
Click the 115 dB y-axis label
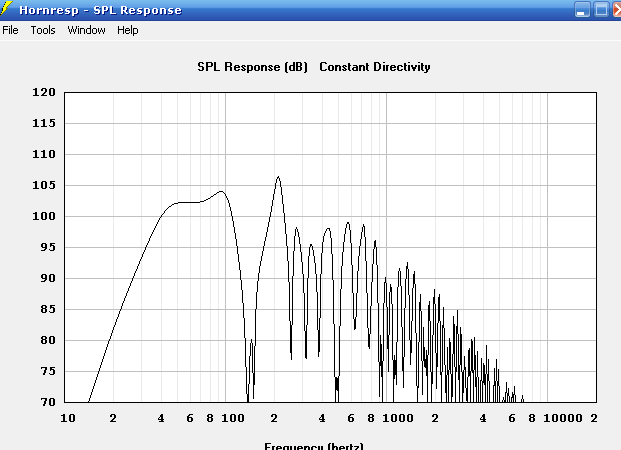tap(44, 123)
